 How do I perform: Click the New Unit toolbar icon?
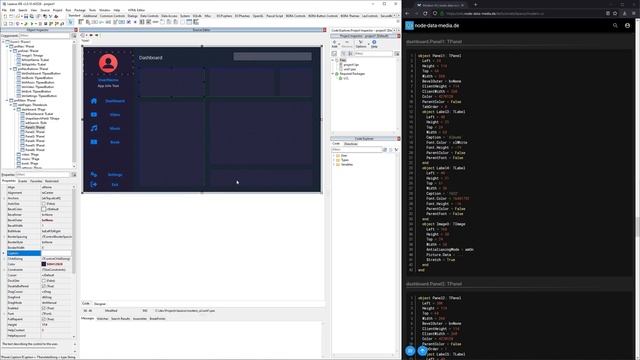coord(5,16)
